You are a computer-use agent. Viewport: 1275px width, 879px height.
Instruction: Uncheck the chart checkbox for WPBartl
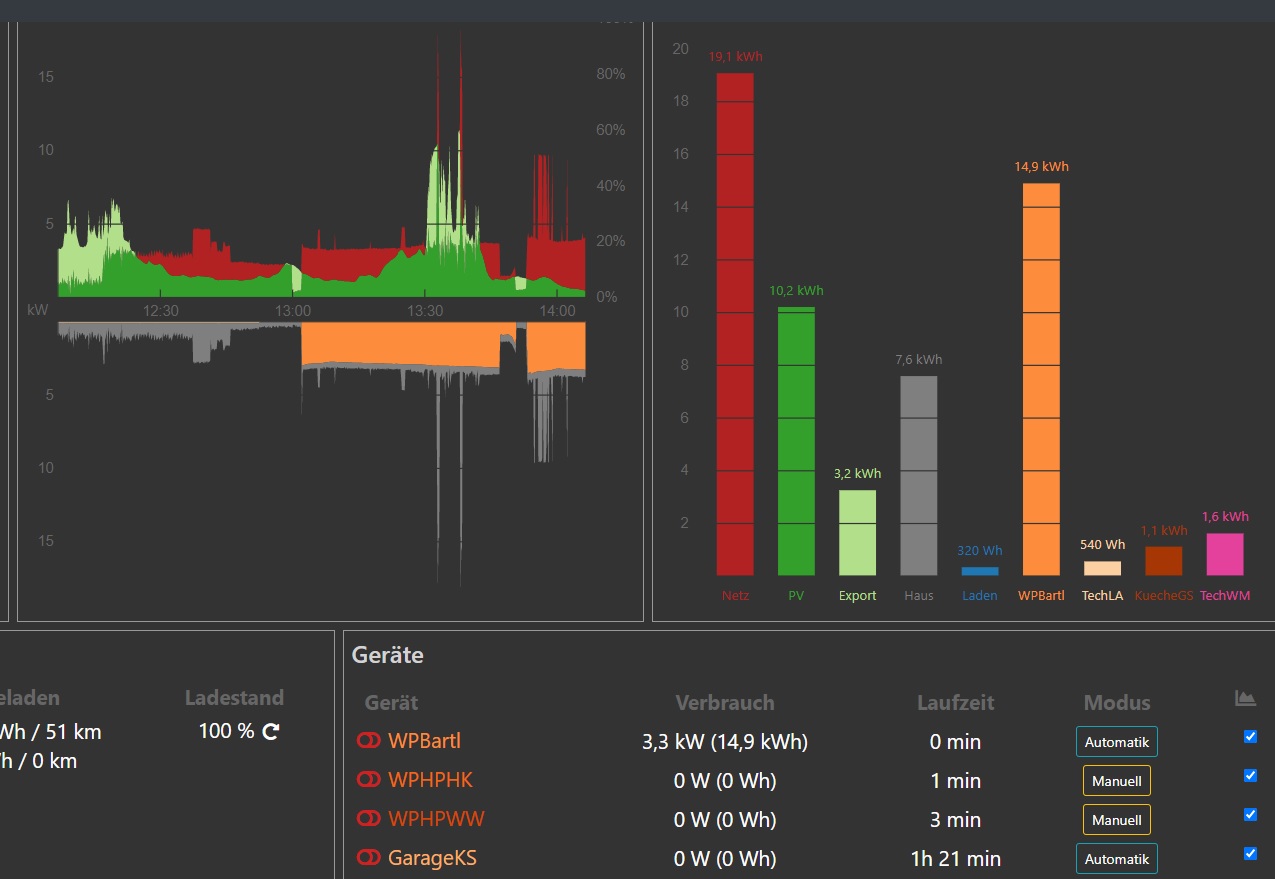click(1250, 737)
